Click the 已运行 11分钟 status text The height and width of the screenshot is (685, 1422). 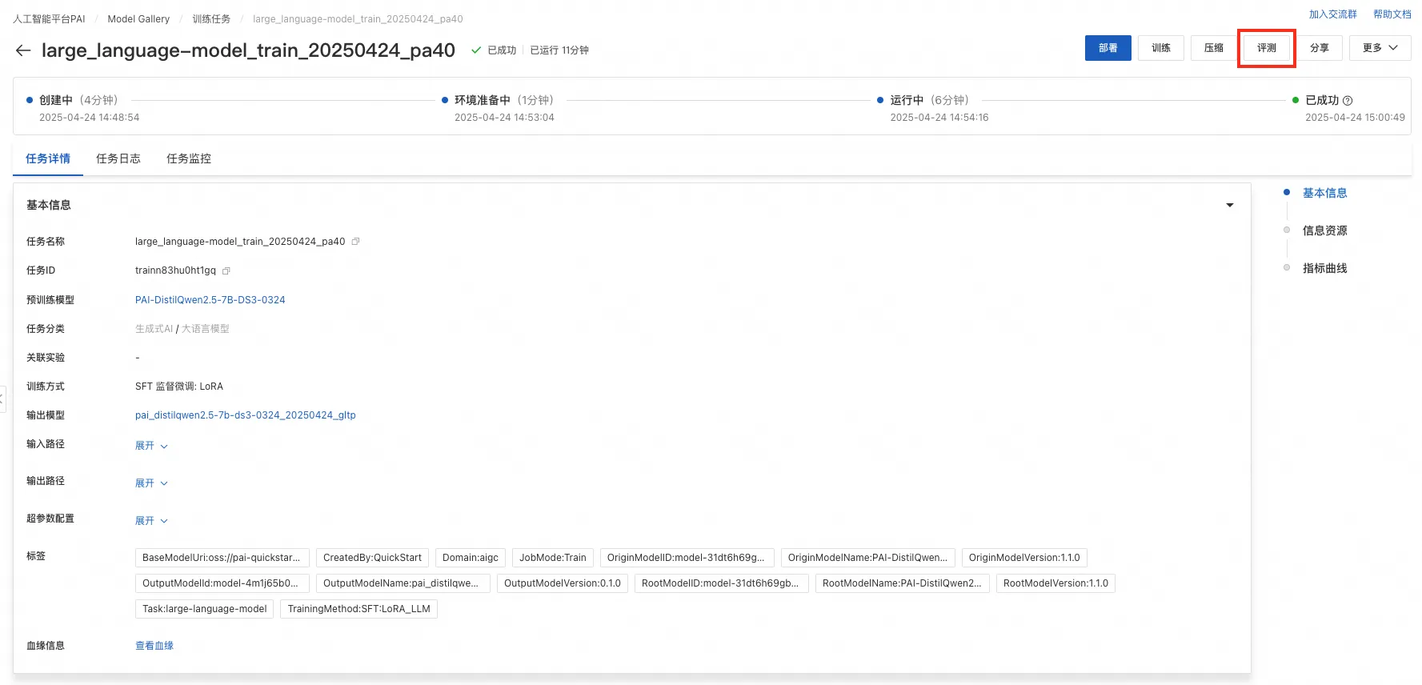click(x=559, y=50)
